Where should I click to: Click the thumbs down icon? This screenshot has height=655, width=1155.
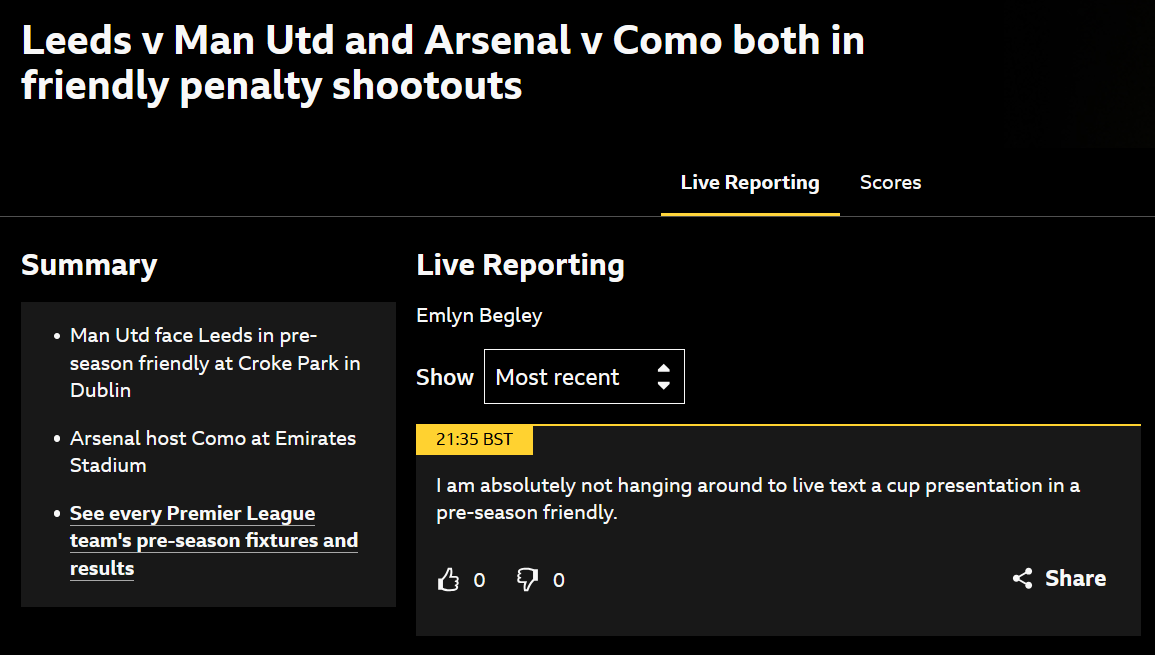[527, 580]
